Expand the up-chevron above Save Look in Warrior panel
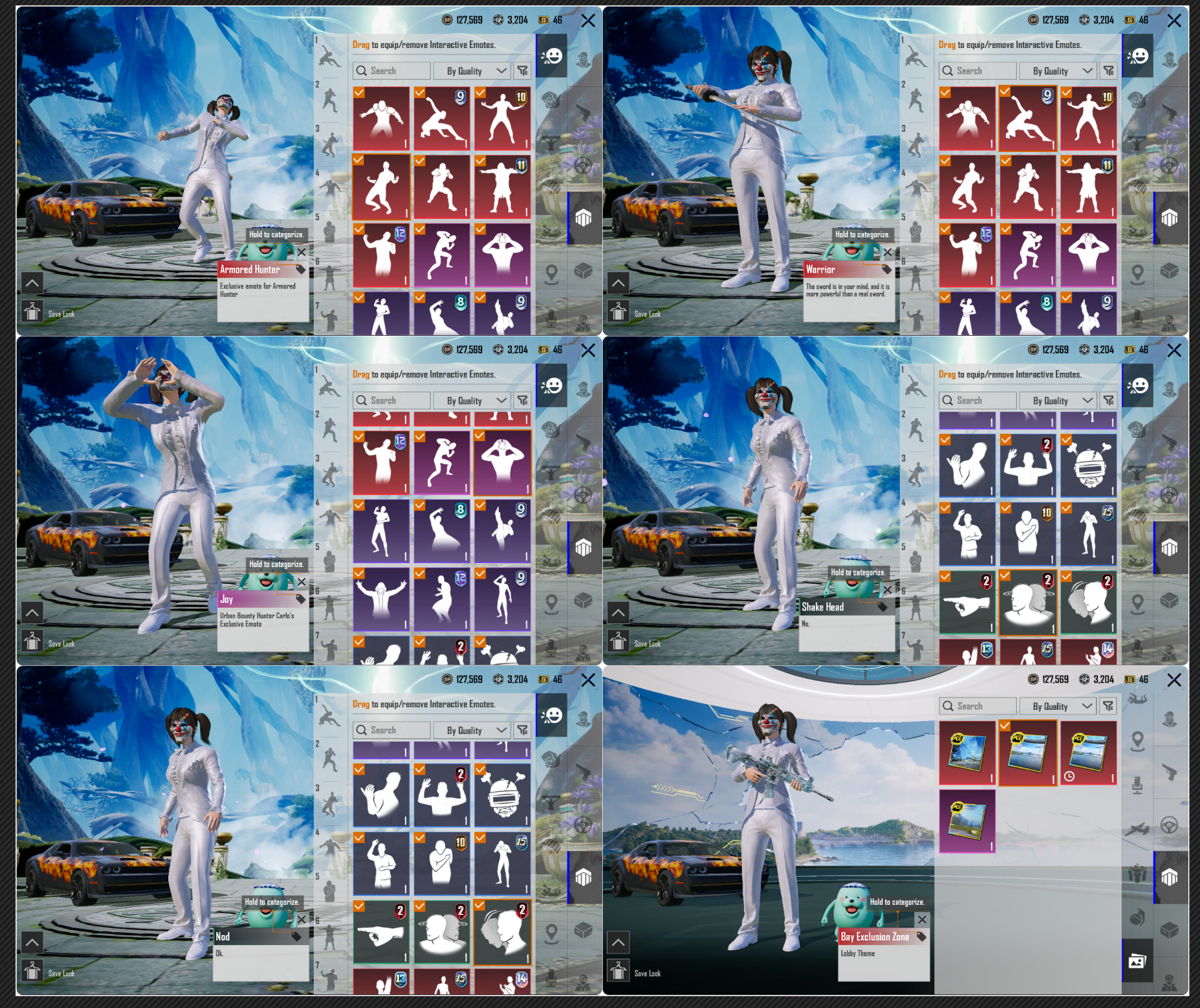The image size is (1200, 1008). (x=619, y=283)
